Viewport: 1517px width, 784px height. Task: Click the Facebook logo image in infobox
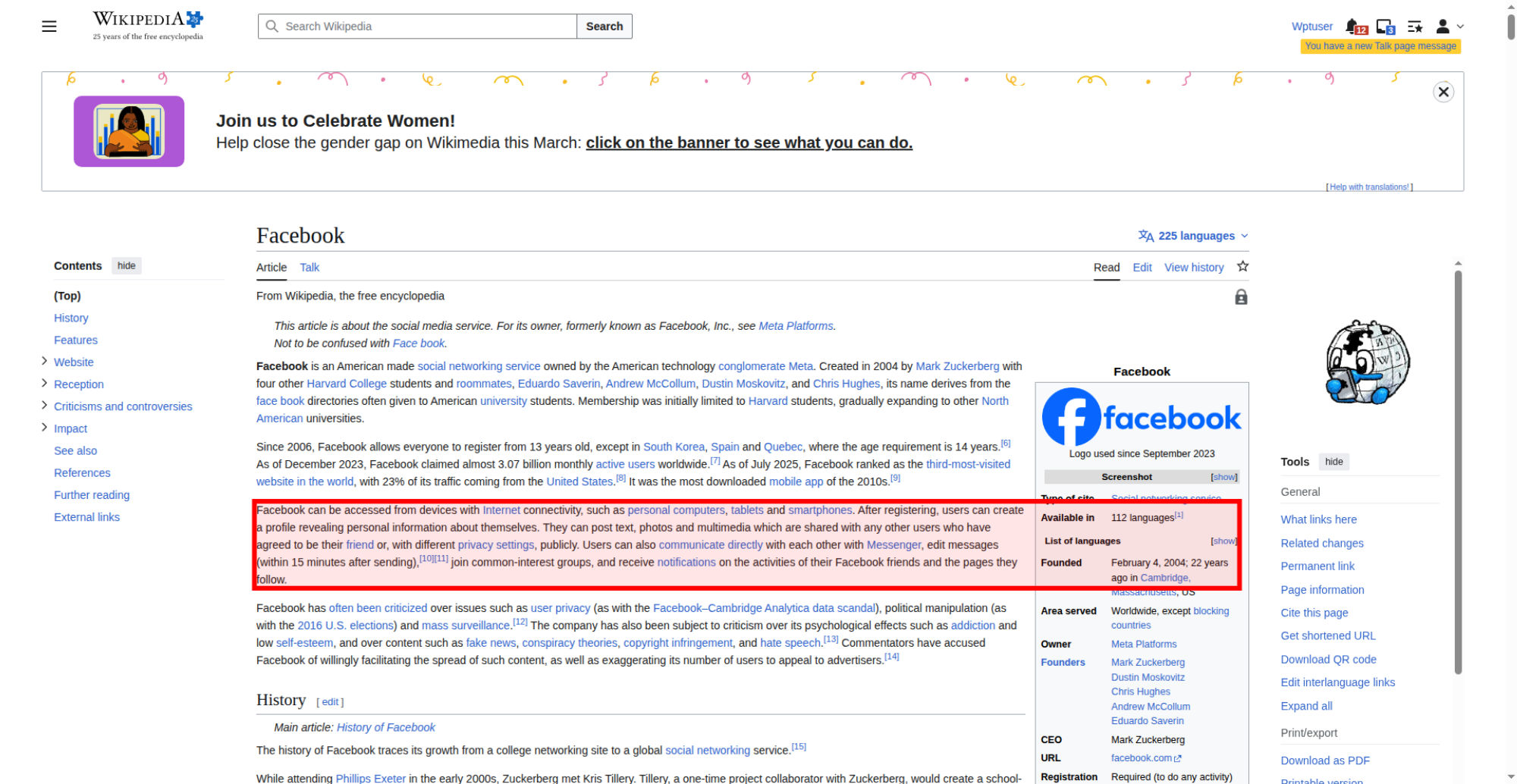coord(1141,417)
